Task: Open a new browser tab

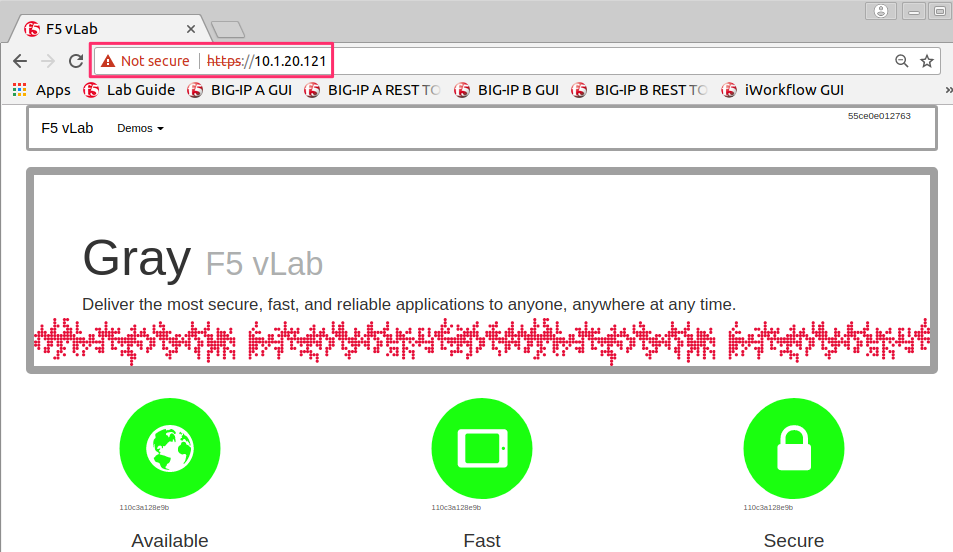Action: coord(228,29)
